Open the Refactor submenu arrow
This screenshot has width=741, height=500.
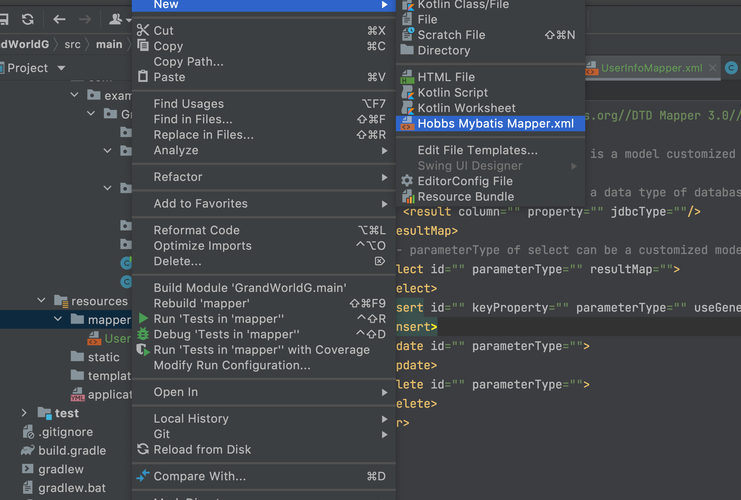(x=385, y=177)
